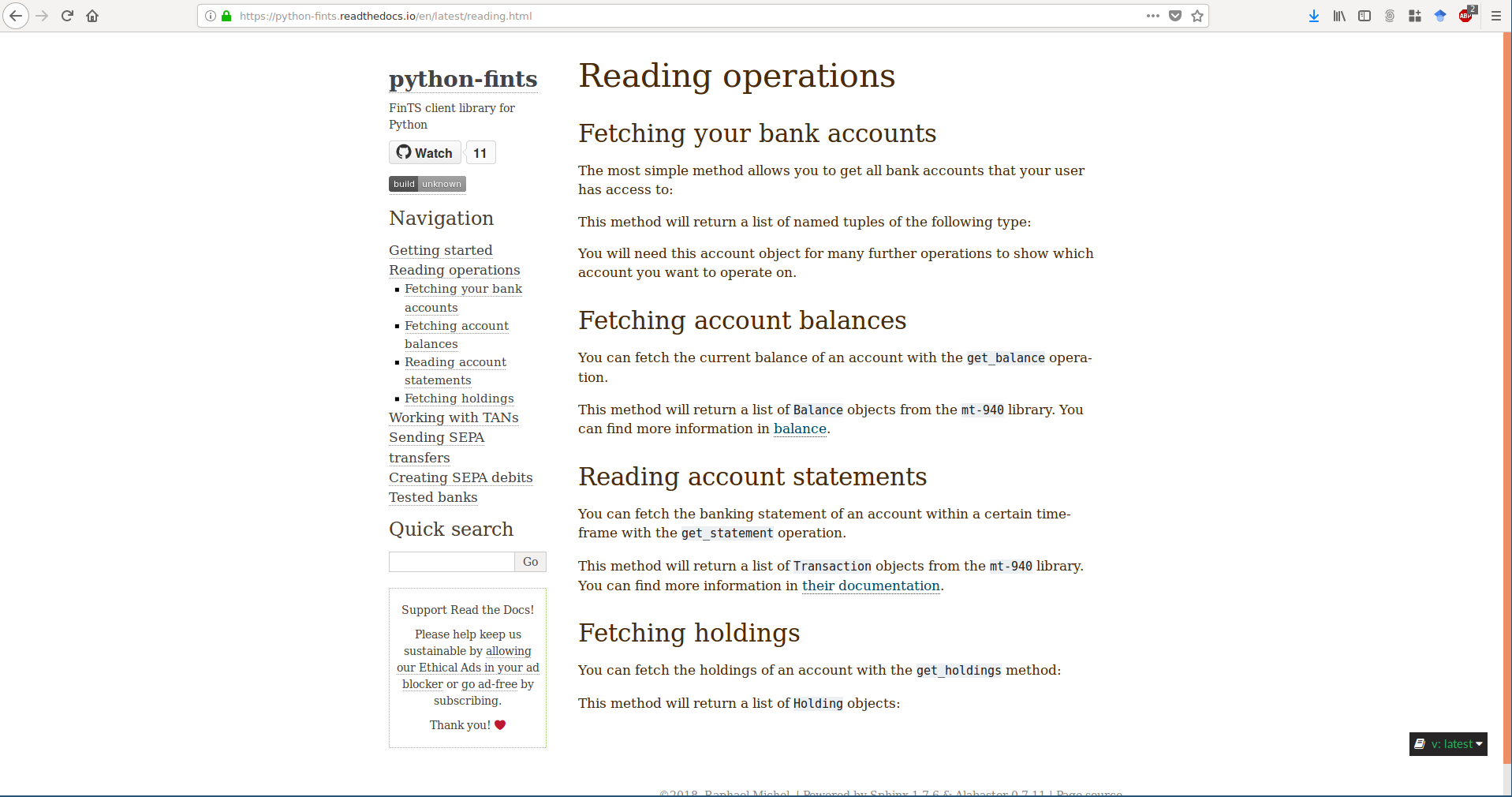Open the python-fints home title link
1512x797 pixels.
(463, 79)
